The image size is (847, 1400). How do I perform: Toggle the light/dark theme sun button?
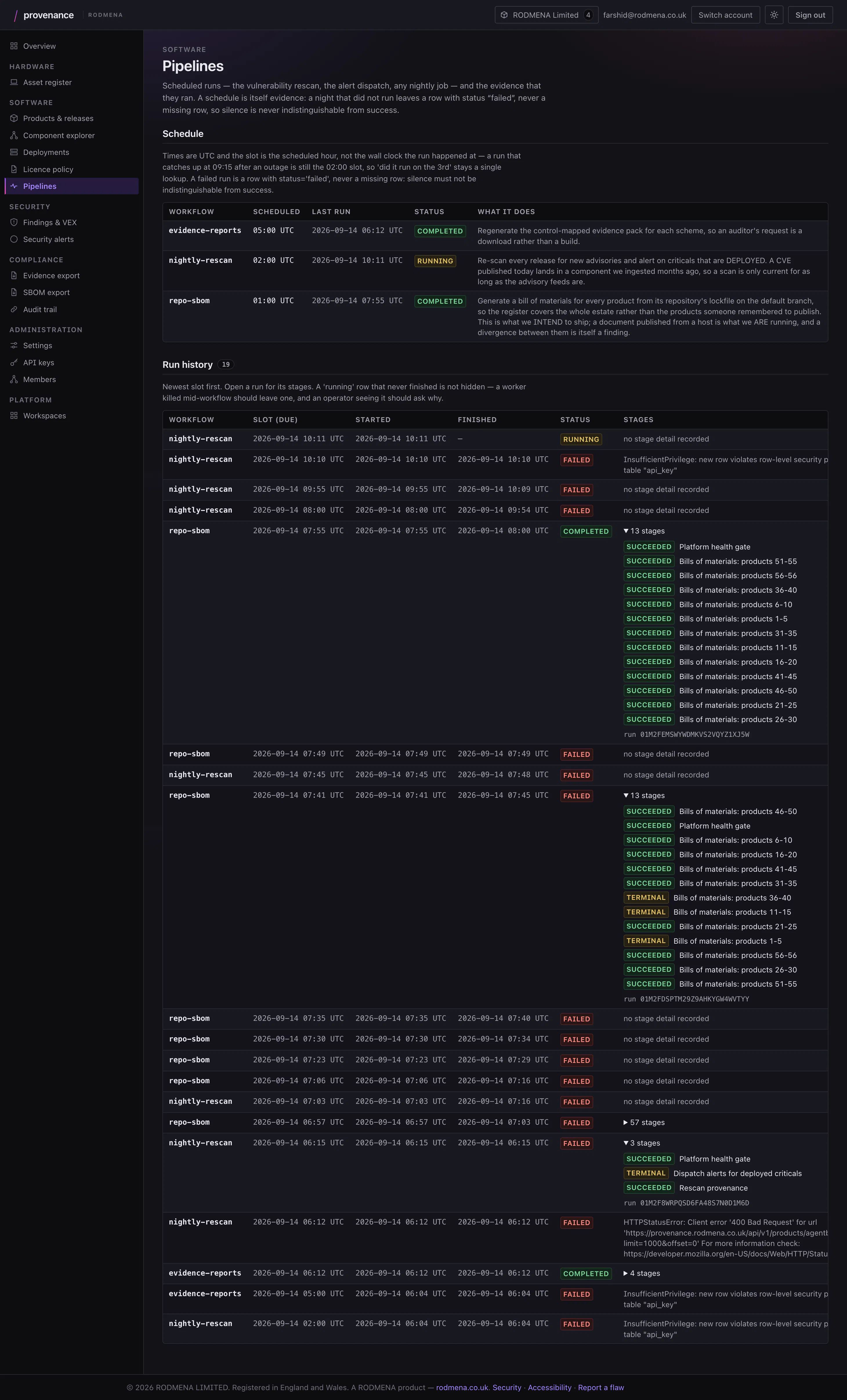click(774, 15)
